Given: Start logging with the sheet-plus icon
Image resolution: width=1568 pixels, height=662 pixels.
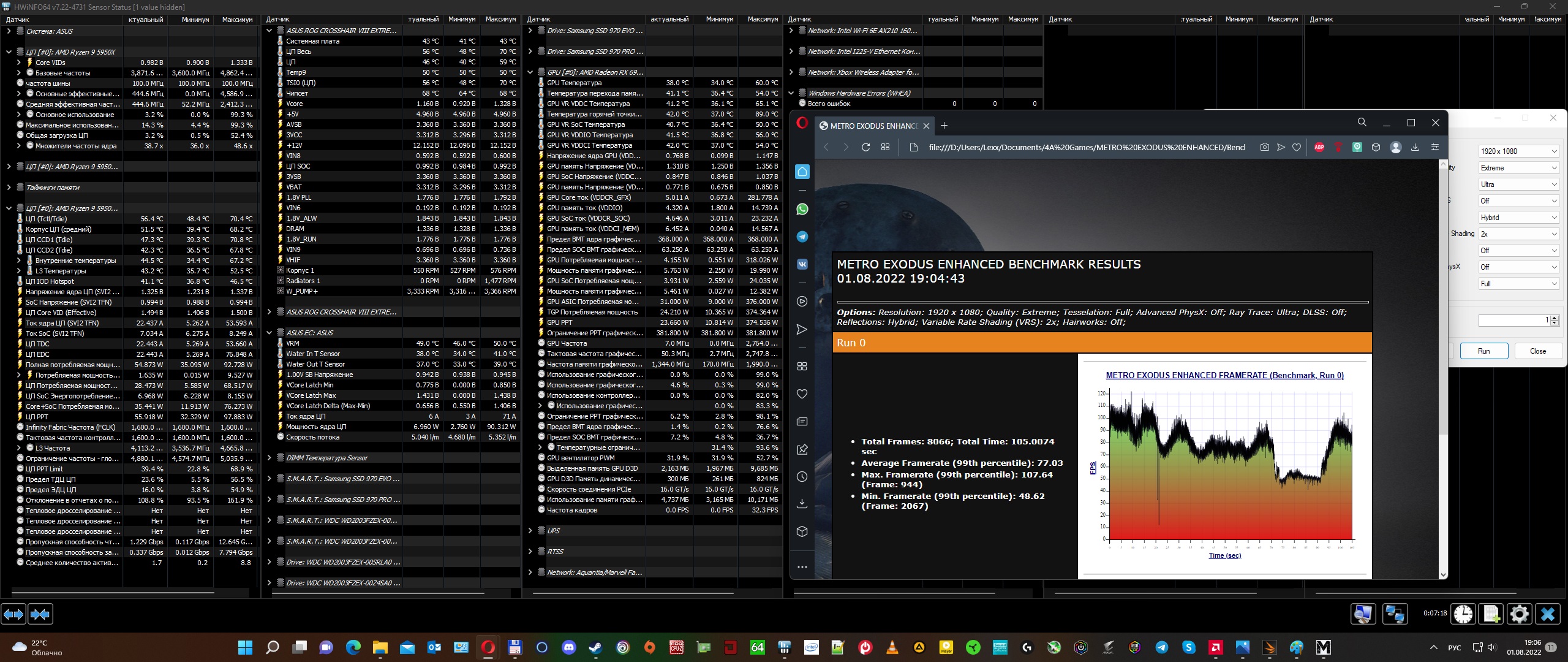Looking at the screenshot, I should (x=1491, y=614).
